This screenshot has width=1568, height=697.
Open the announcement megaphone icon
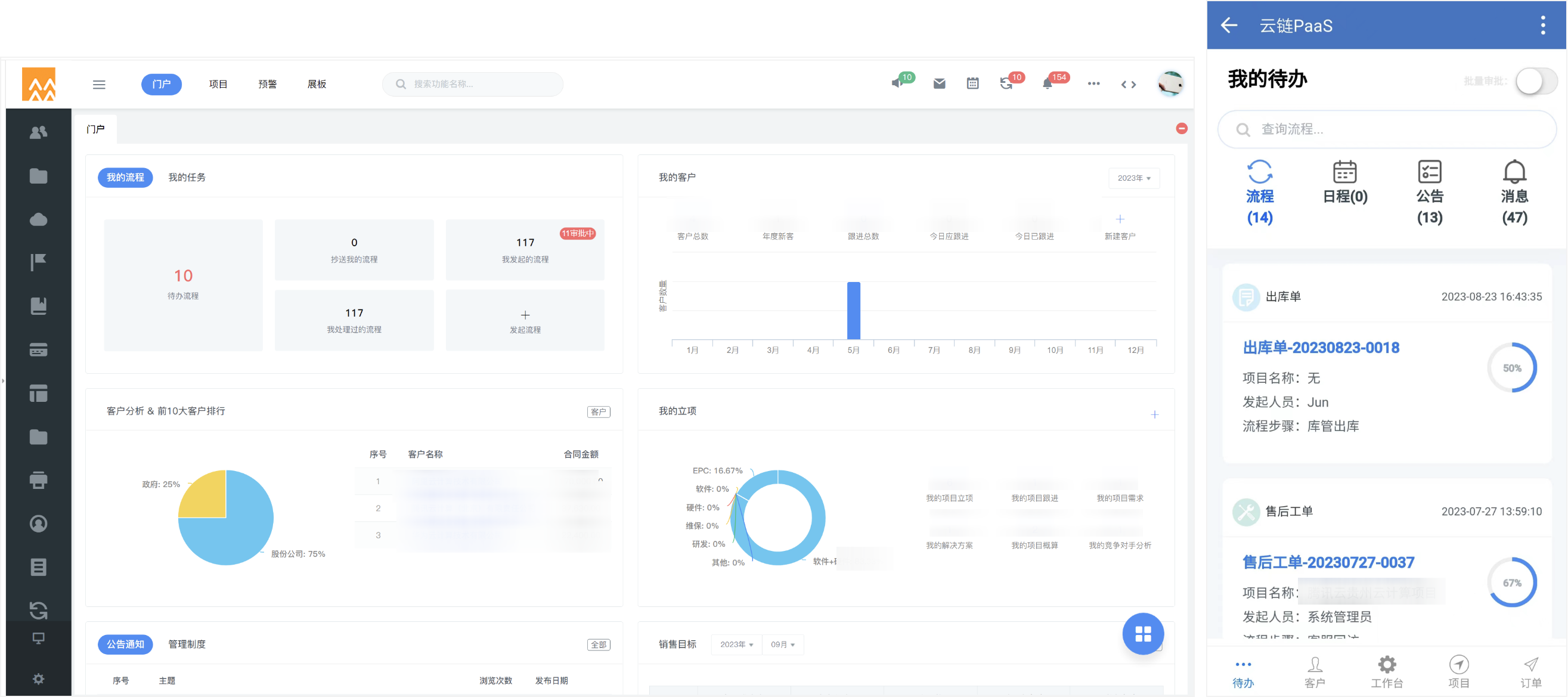[897, 83]
